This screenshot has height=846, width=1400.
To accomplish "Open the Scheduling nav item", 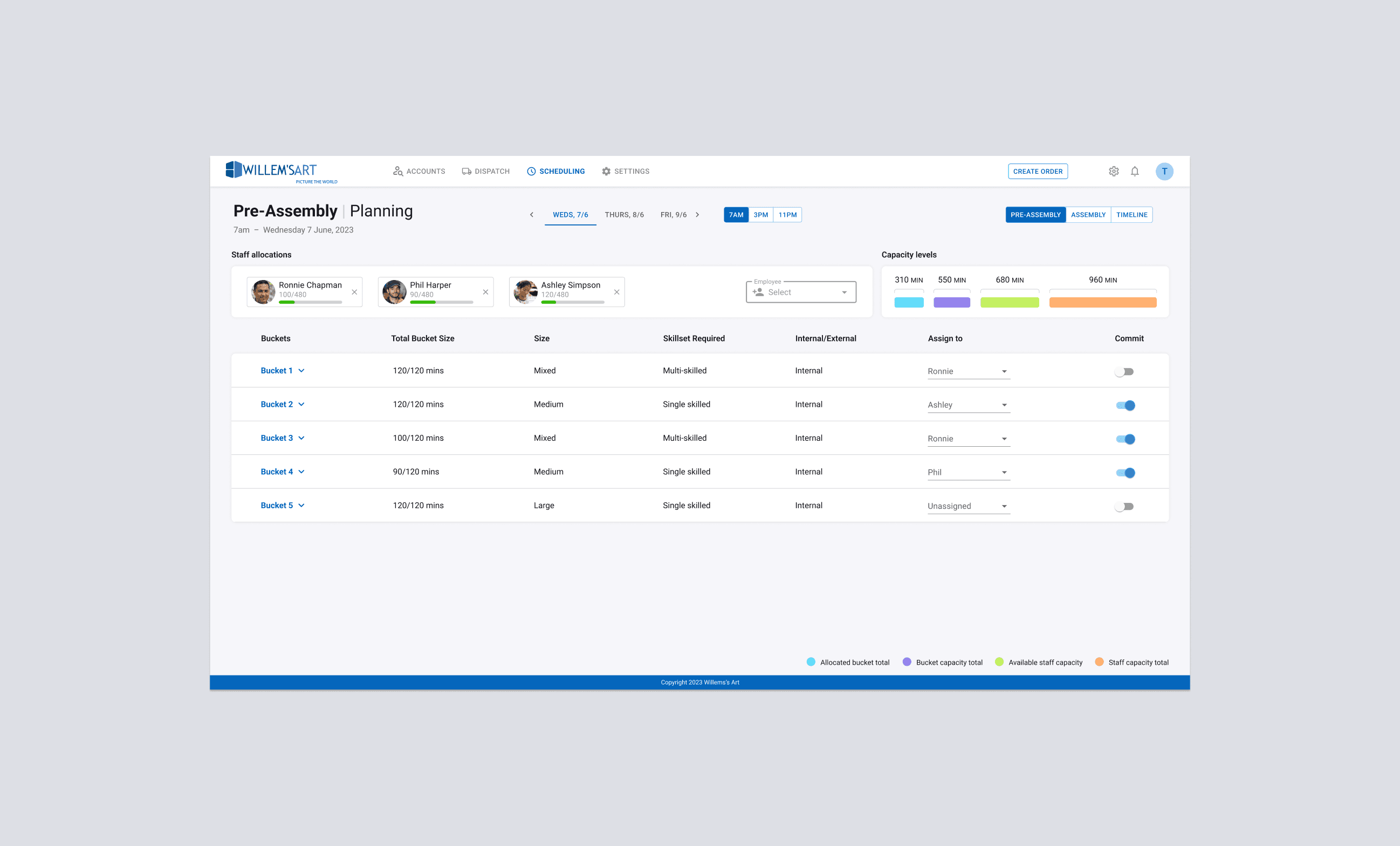I will [x=555, y=171].
